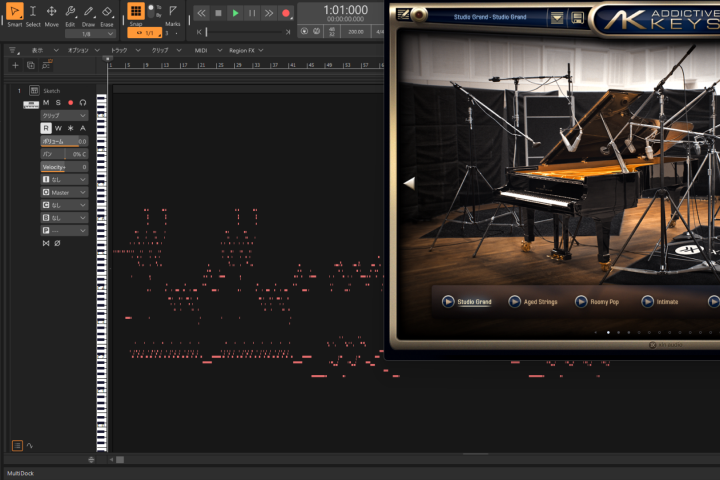Toggle the Snap grid button

pos(135,11)
